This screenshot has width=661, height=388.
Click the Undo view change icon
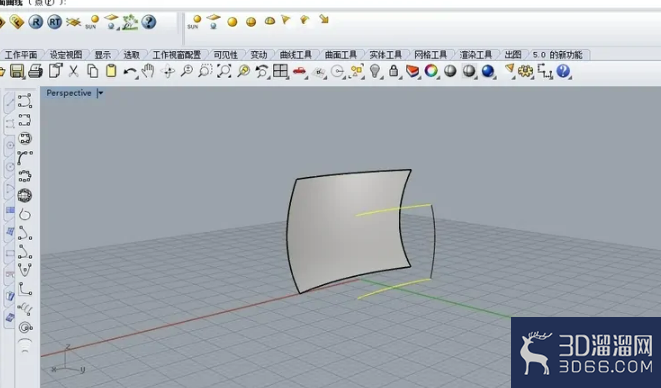[262, 71]
